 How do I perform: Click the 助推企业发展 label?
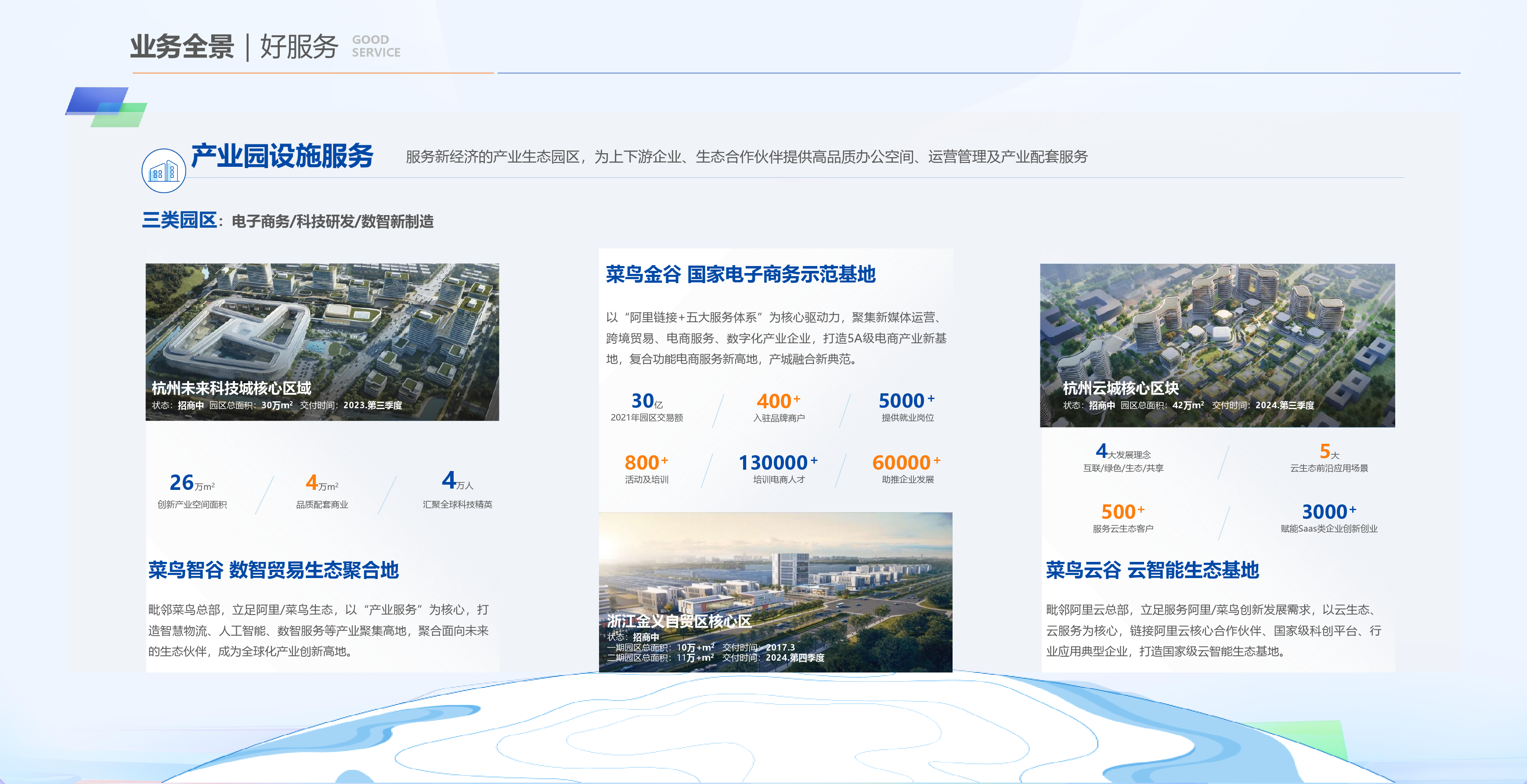pos(907,479)
